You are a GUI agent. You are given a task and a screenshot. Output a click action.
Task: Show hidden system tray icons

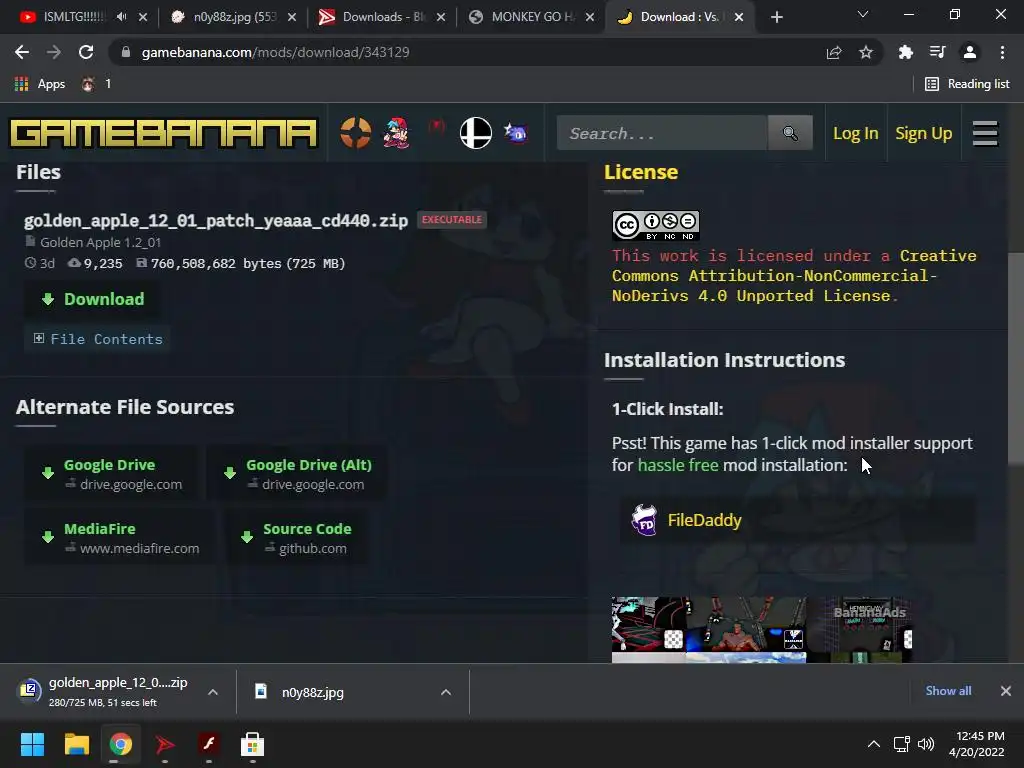click(873, 744)
